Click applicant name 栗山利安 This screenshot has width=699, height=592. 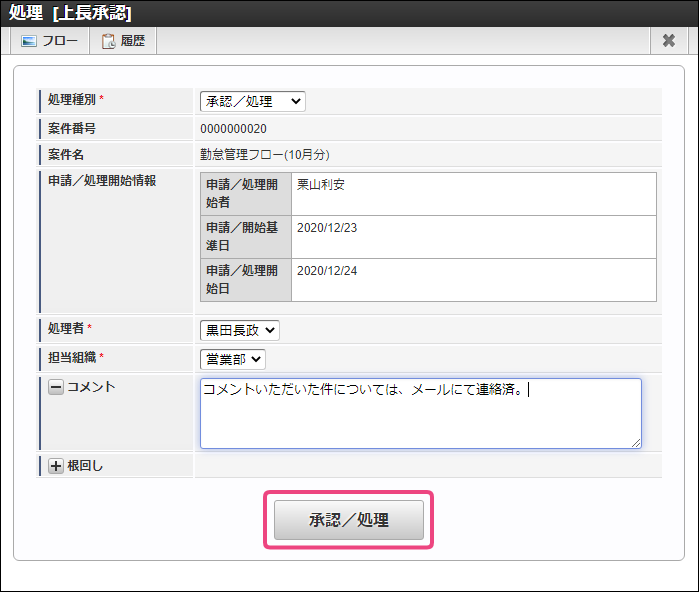pyautogui.click(x=320, y=185)
